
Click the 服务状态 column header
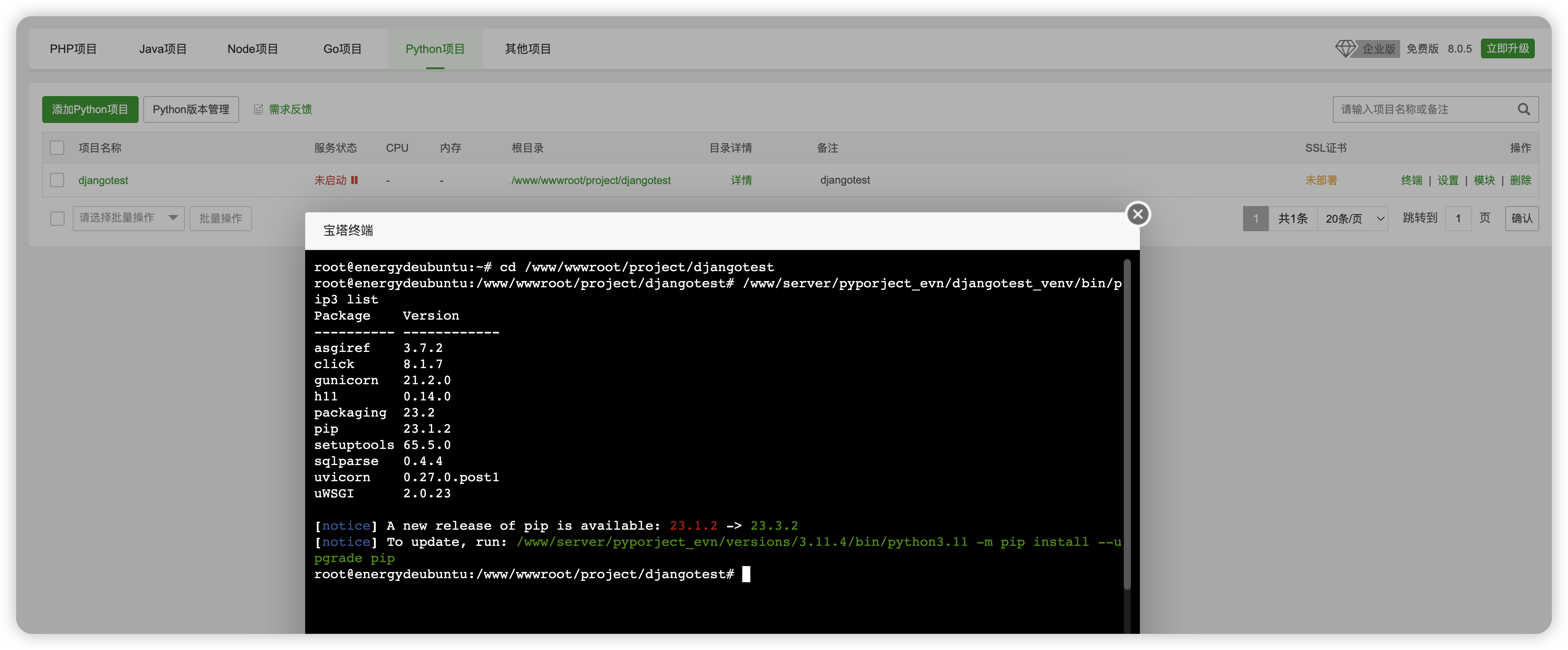(335, 148)
